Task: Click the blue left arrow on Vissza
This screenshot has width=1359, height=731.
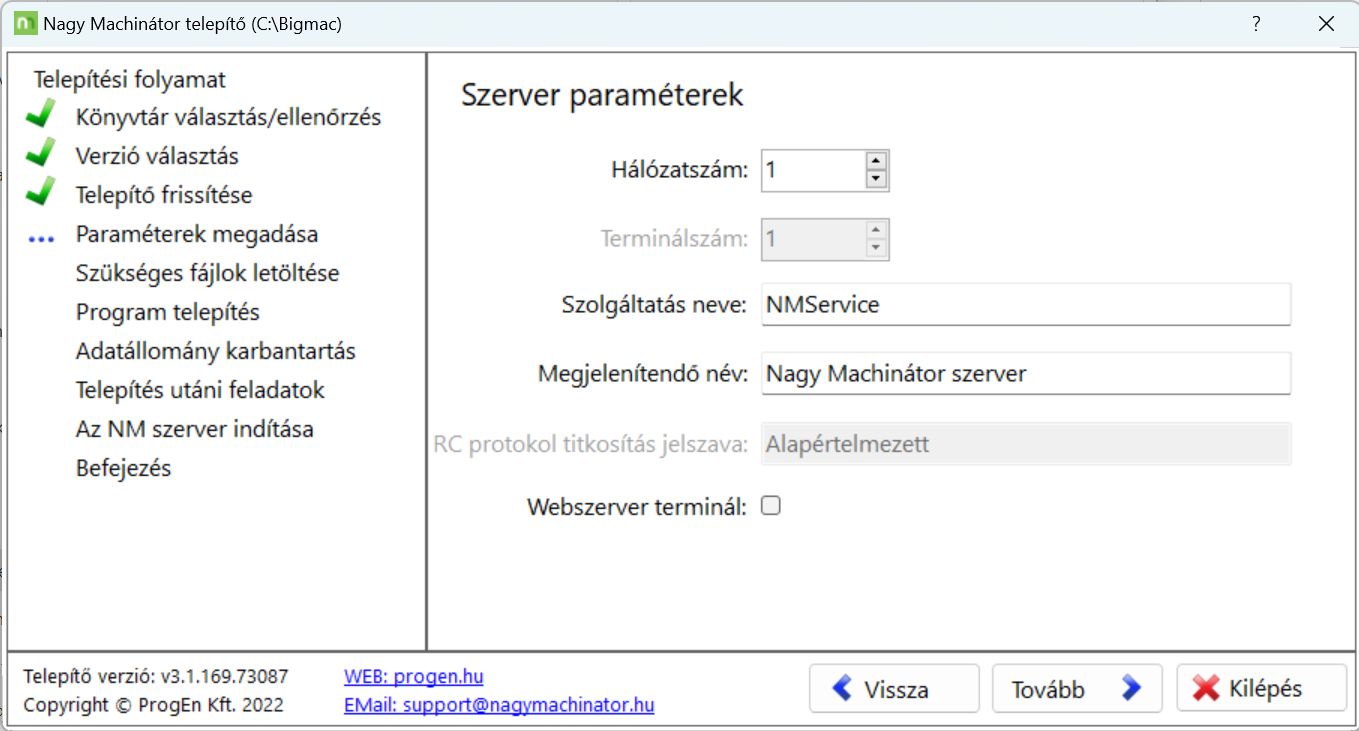Action: (842, 688)
